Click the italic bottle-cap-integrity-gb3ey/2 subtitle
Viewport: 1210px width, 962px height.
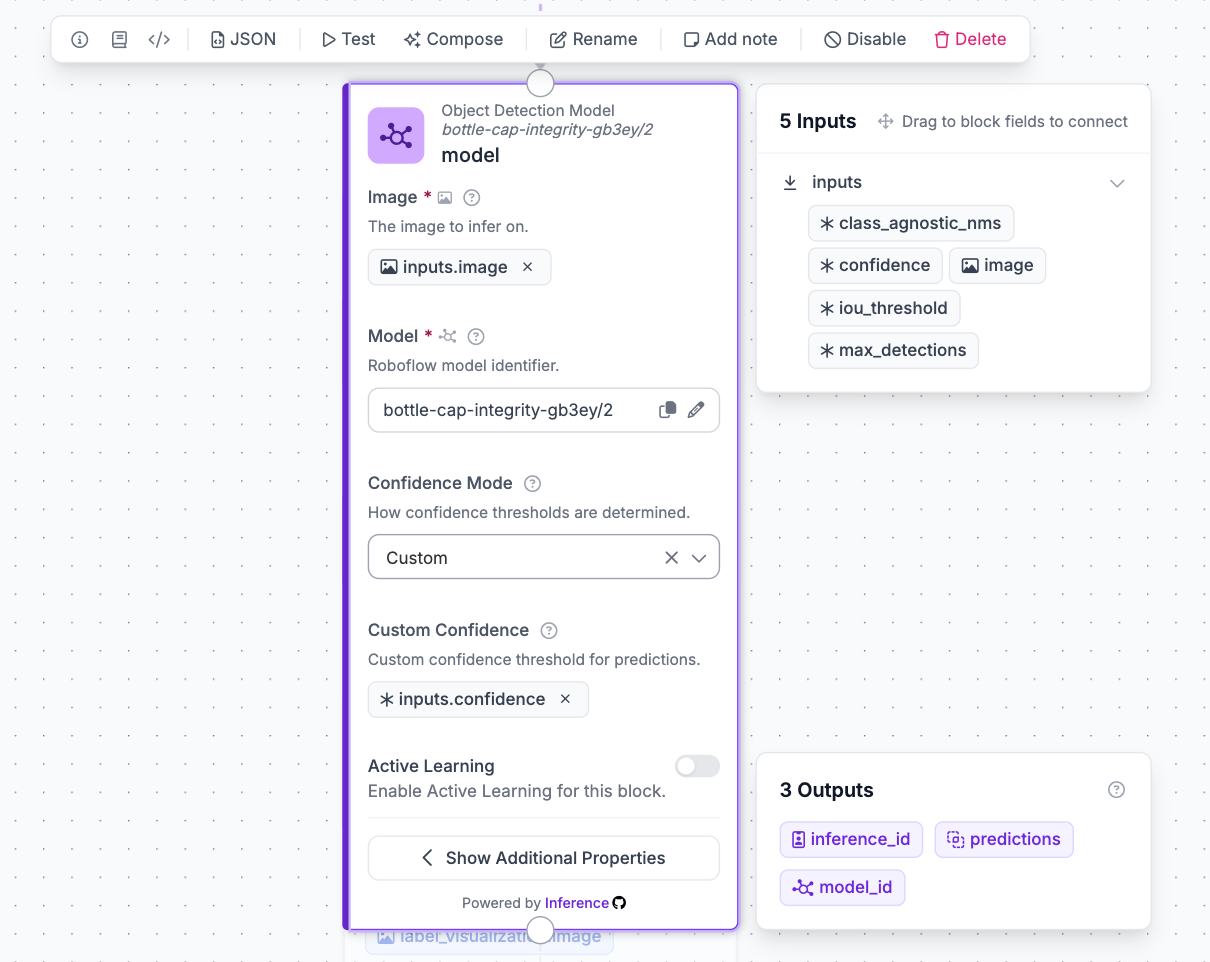[x=547, y=130]
